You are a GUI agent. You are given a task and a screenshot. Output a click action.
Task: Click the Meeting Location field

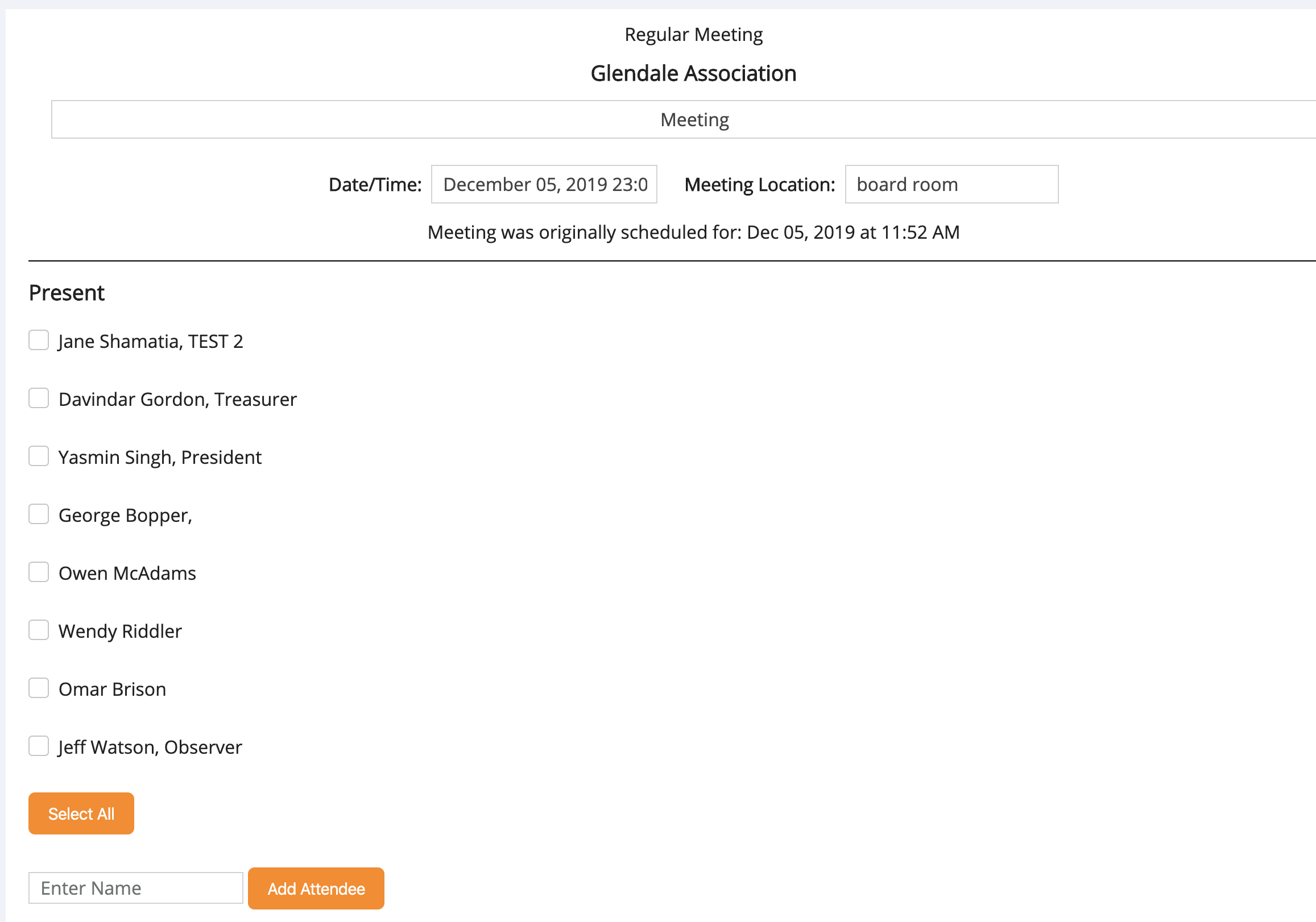pos(951,185)
